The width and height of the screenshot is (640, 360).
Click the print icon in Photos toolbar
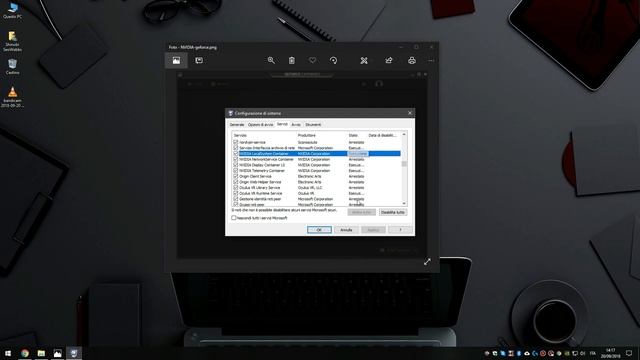(412, 60)
